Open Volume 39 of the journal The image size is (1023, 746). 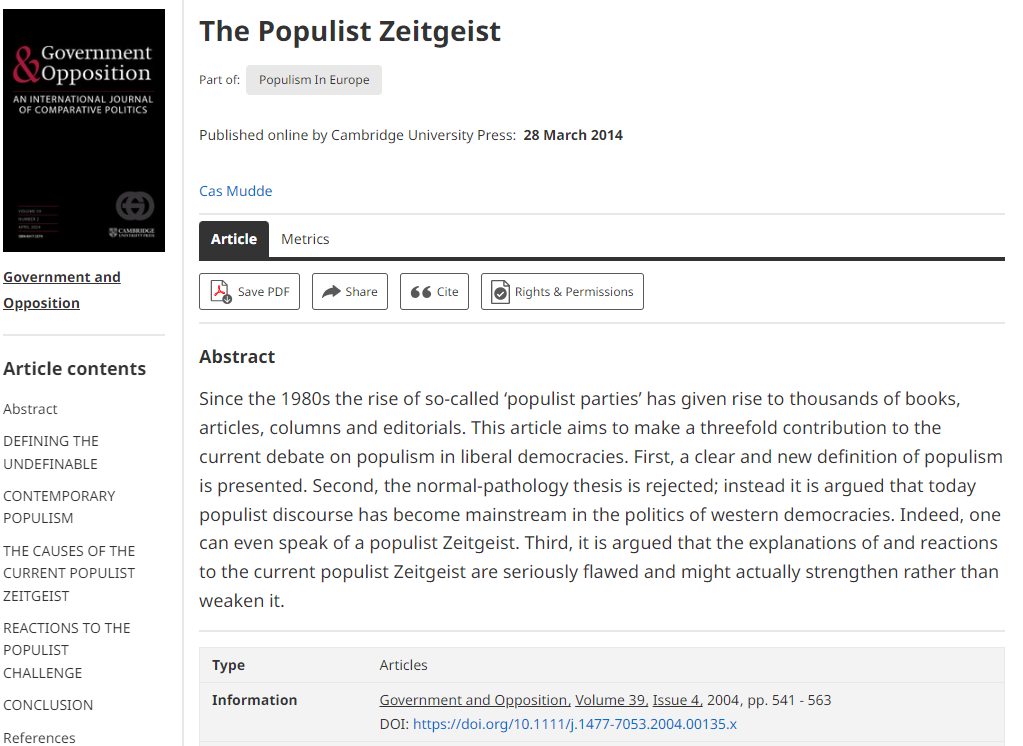pyautogui.click(x=609, y=699)
